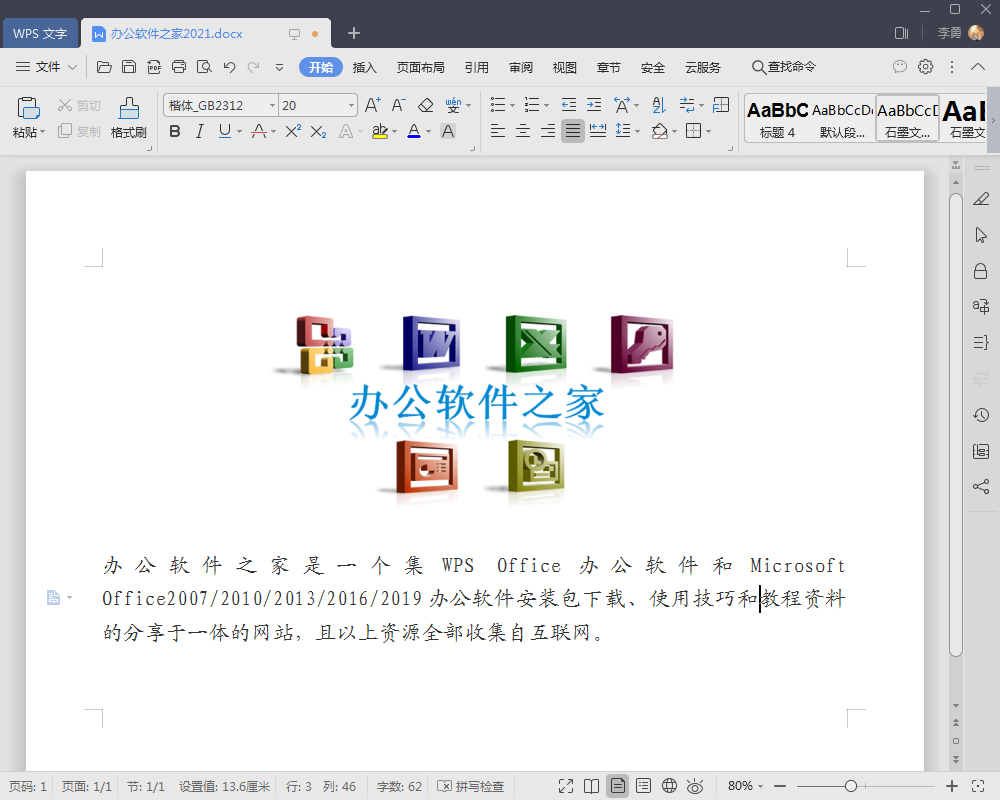Apply the 标题 4 style

[x=777, y=119]
